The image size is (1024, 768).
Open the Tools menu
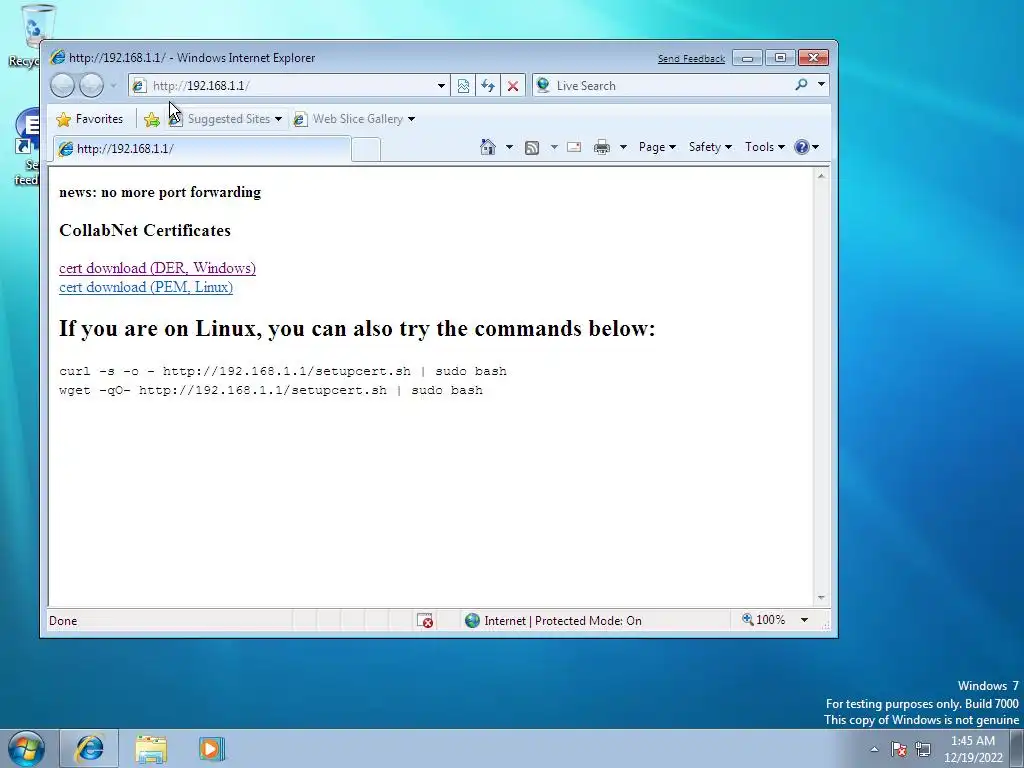point(765,147)
